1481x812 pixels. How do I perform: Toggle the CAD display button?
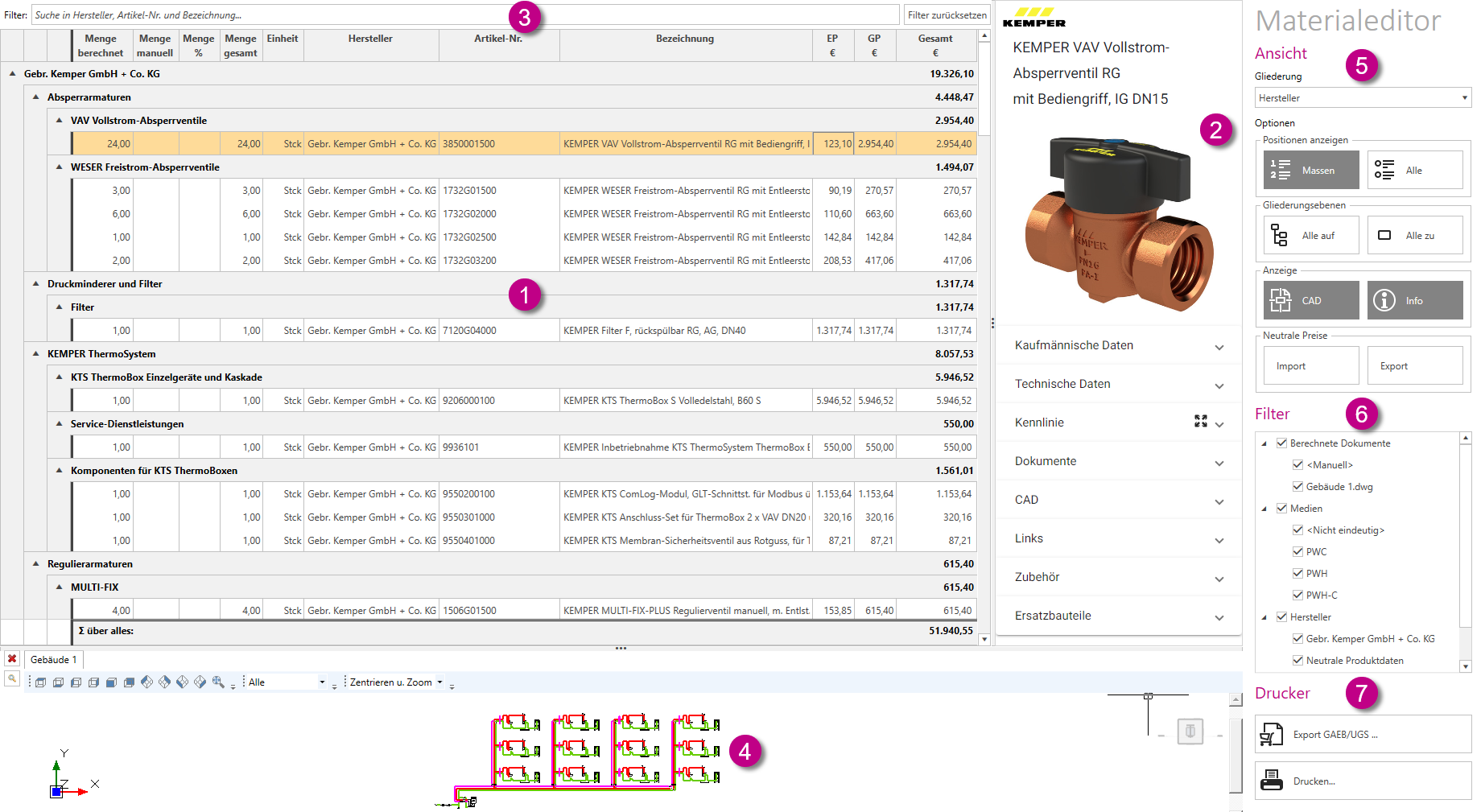point(1311,300)
